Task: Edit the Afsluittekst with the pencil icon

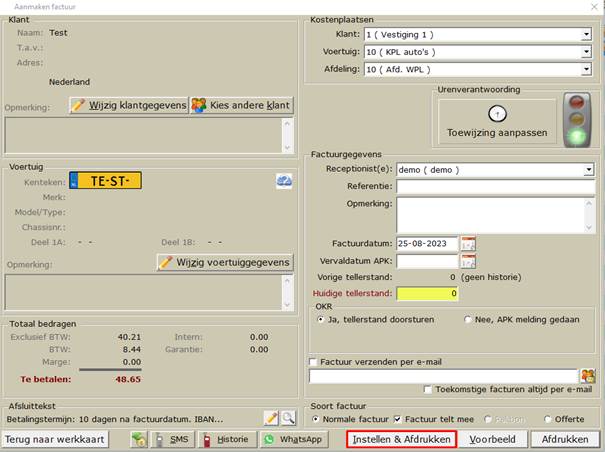Action: click(x=271, y=418)
